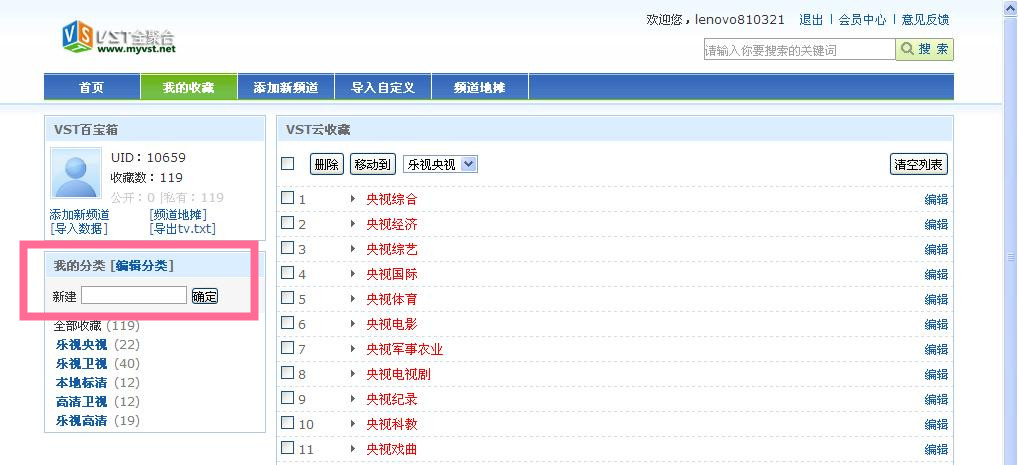Click the 删除 button

327,164
